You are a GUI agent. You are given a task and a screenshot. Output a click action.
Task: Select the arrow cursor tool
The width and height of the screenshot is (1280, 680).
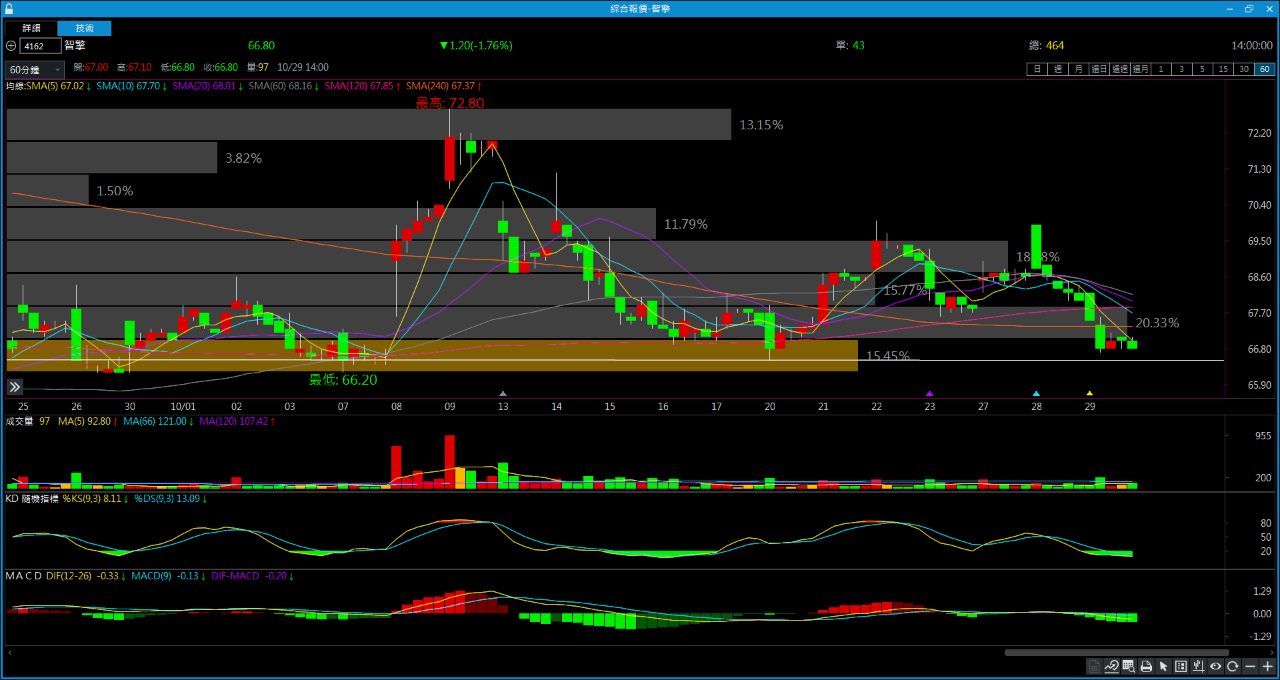[x=1163, y=667]
